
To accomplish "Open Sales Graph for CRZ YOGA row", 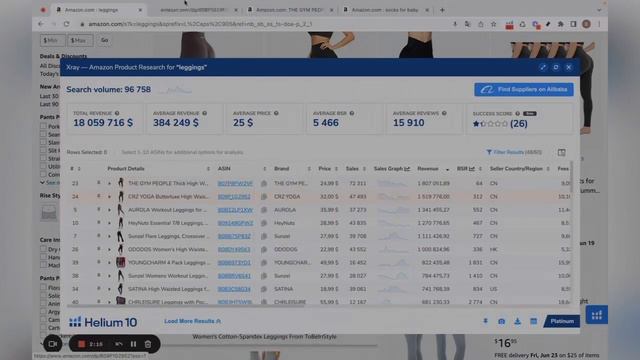I will tap(393, 197).
